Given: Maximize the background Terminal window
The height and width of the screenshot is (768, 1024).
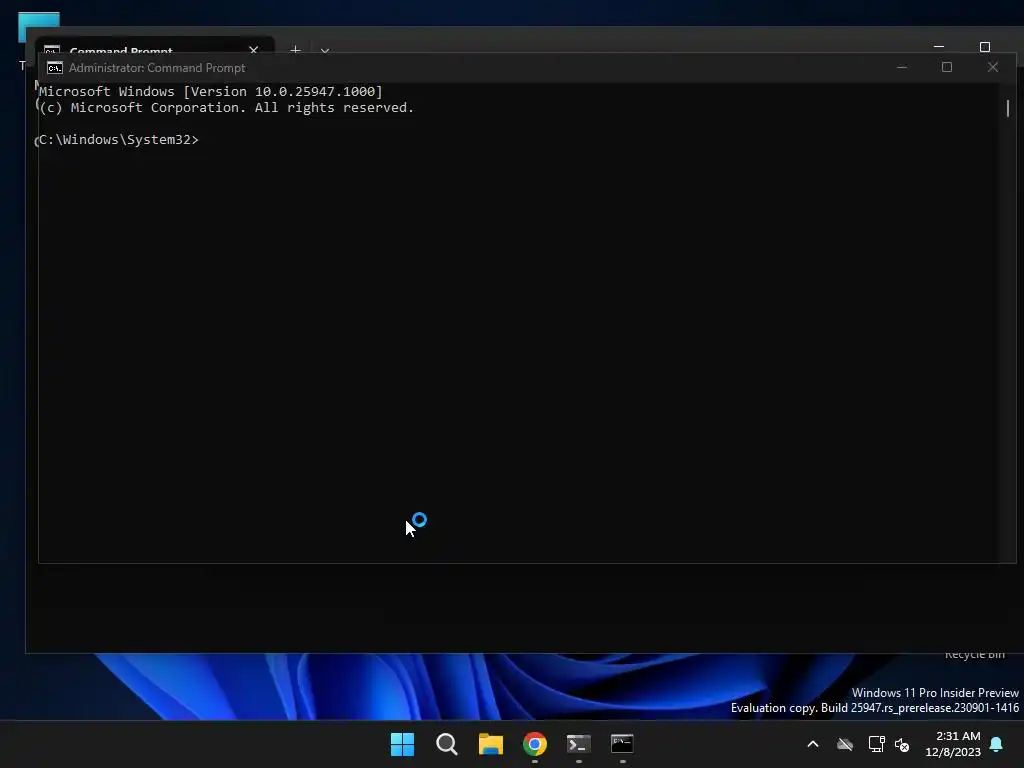Looking at the screenshot, I should pyautogui.click(x=985, y=47).
